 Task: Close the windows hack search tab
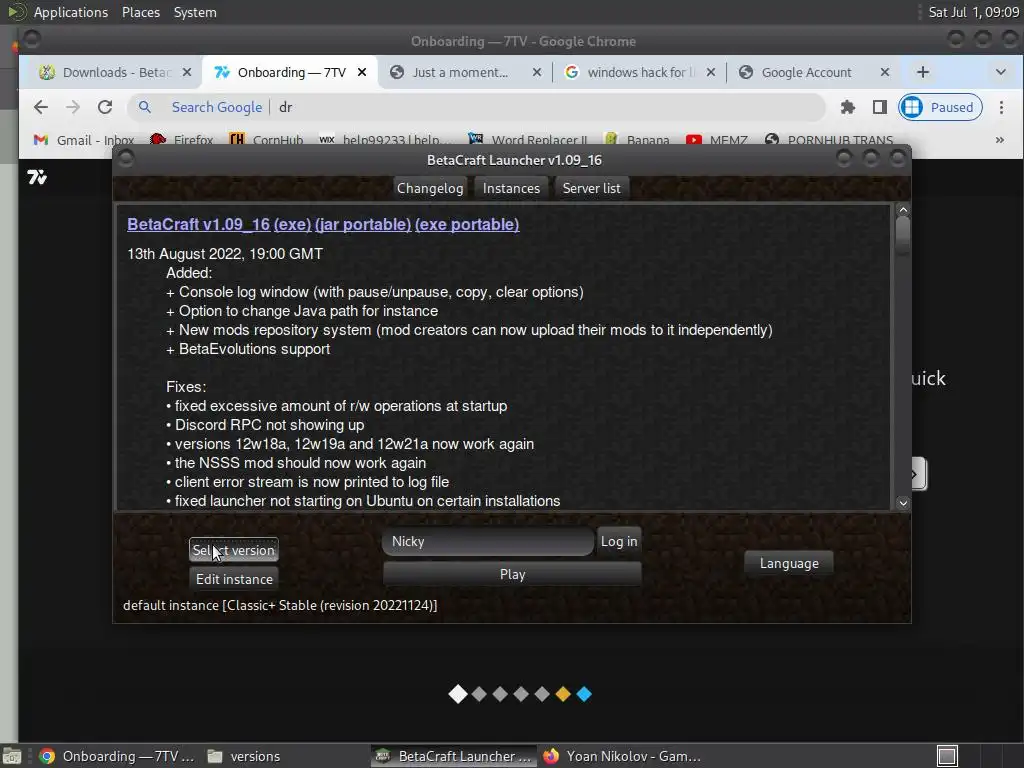pyautogui.click(x=711, y=72)
